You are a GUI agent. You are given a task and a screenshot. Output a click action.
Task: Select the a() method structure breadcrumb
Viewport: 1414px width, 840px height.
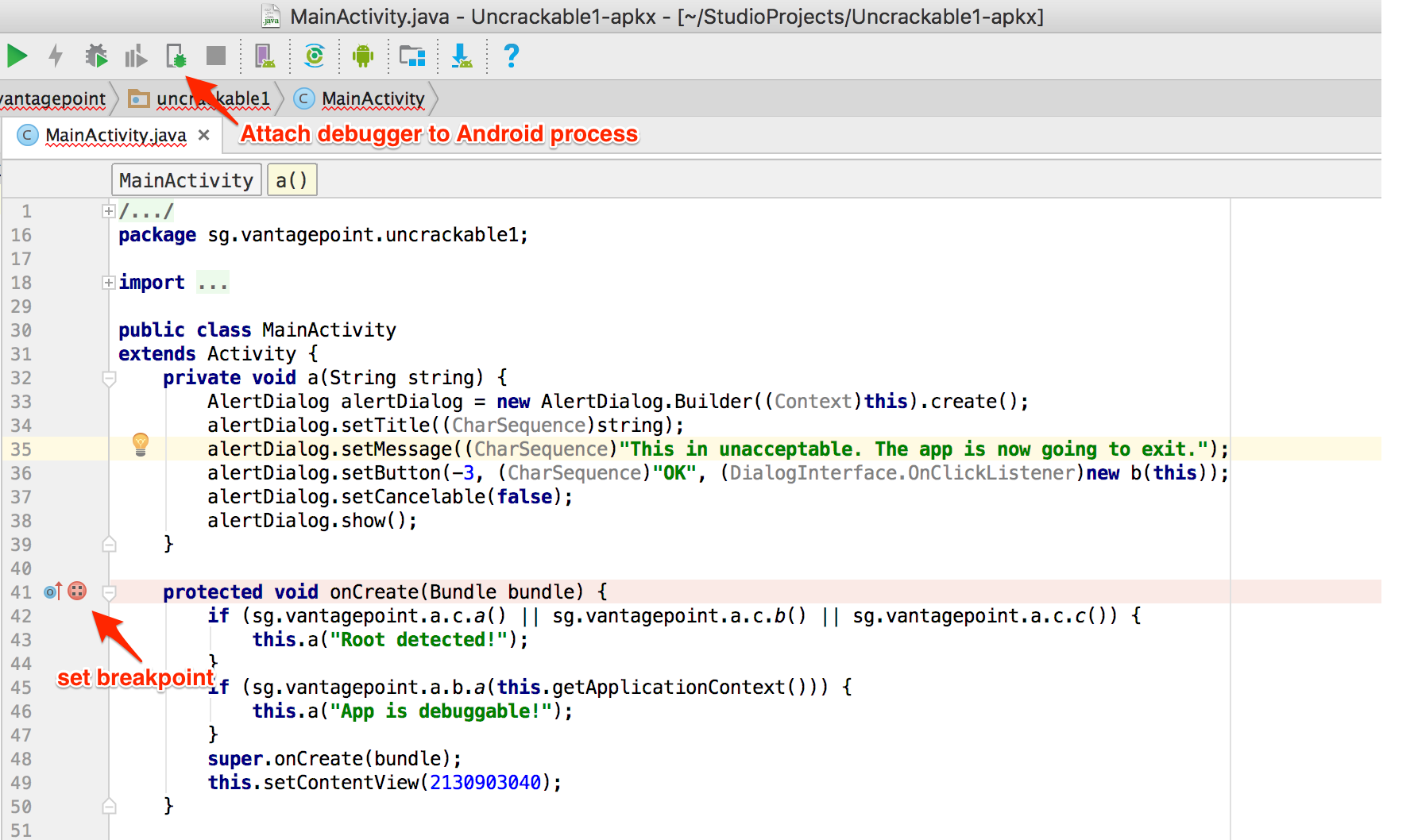click(x=292, y=180)
